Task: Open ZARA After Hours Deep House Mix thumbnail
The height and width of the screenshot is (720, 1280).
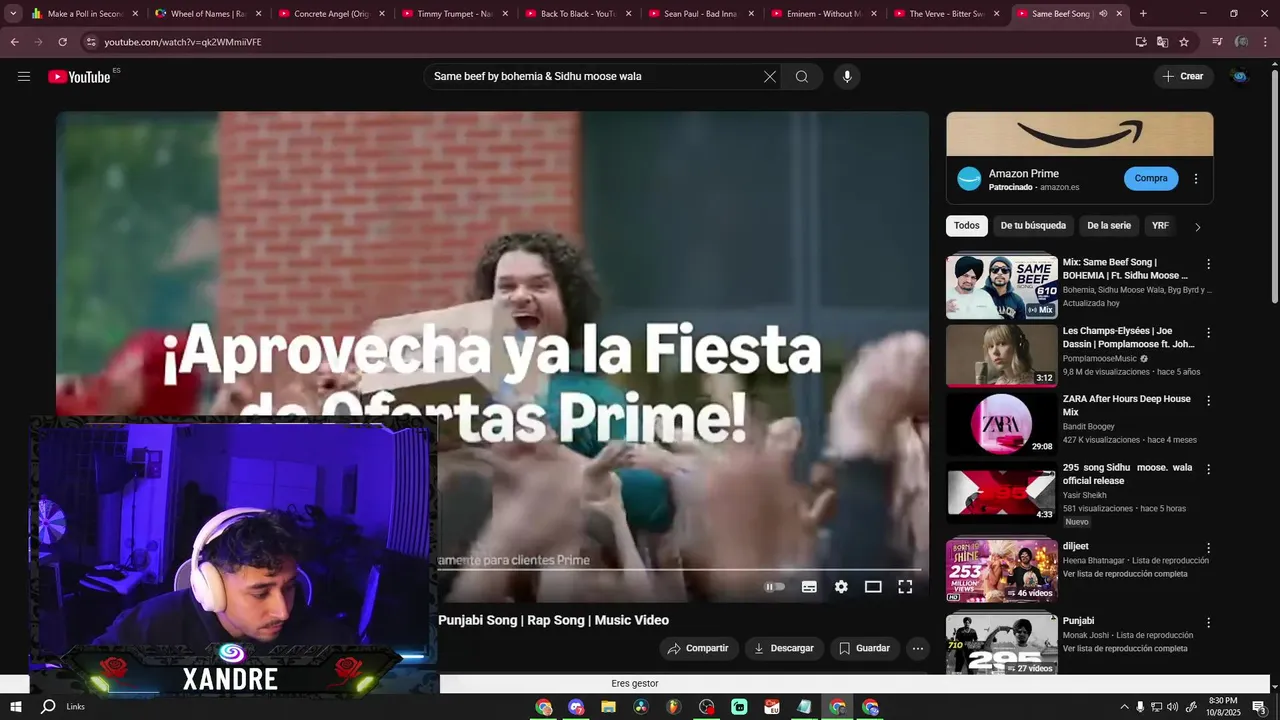Action: pyautogui.click(x=1002, y=424)
